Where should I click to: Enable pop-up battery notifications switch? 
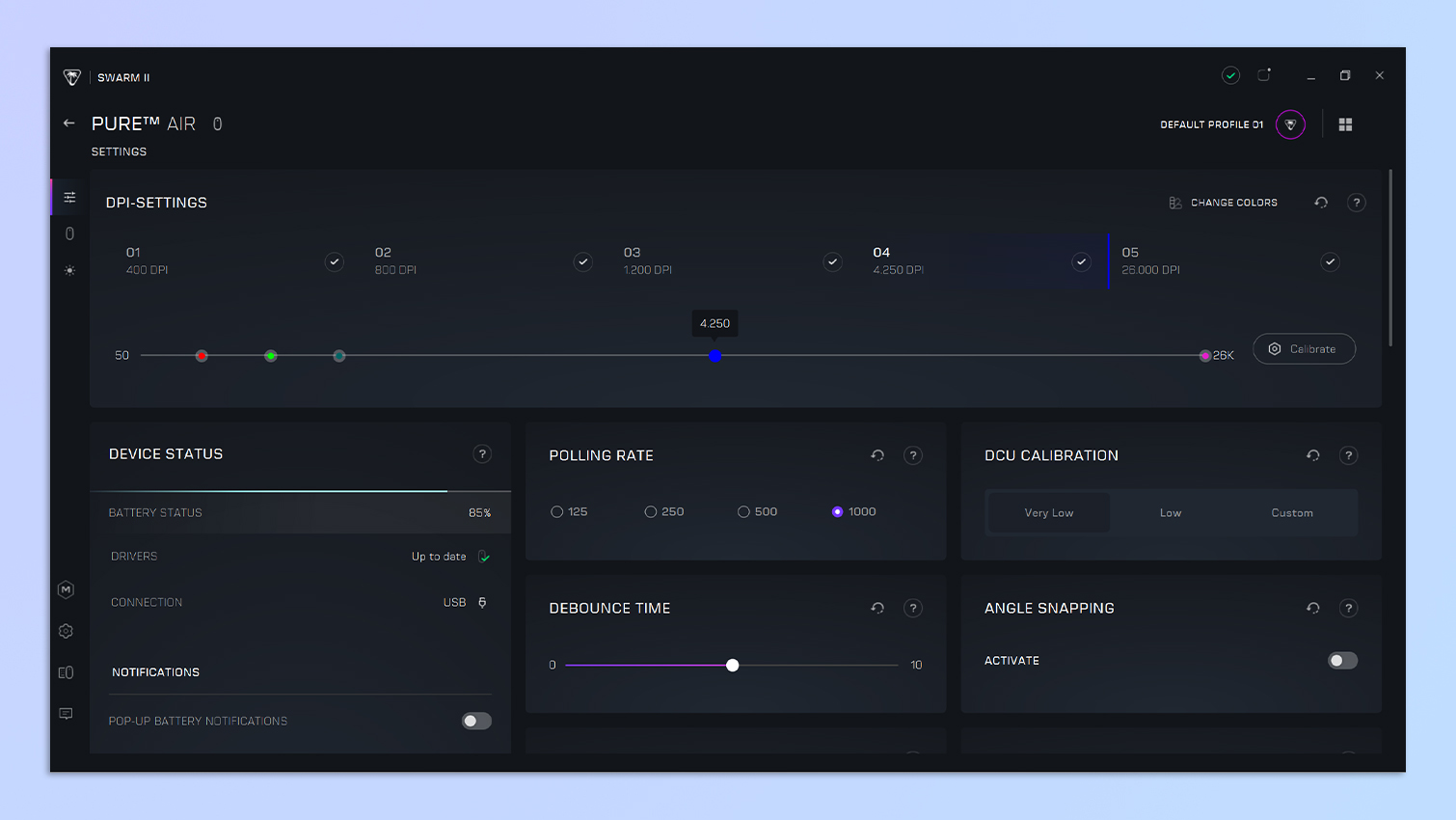tap(476, 721)
